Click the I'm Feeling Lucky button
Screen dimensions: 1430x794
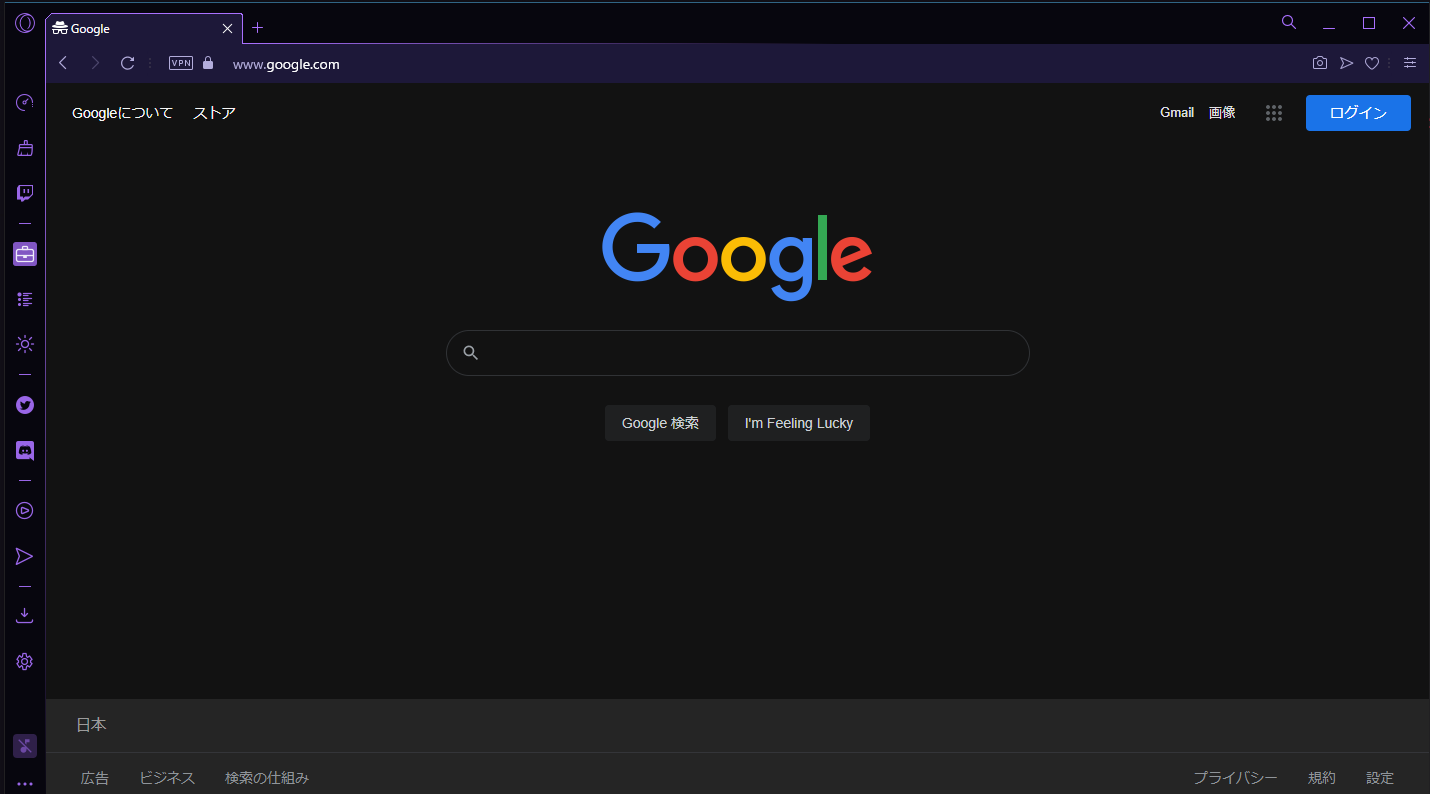pos(799,423)
